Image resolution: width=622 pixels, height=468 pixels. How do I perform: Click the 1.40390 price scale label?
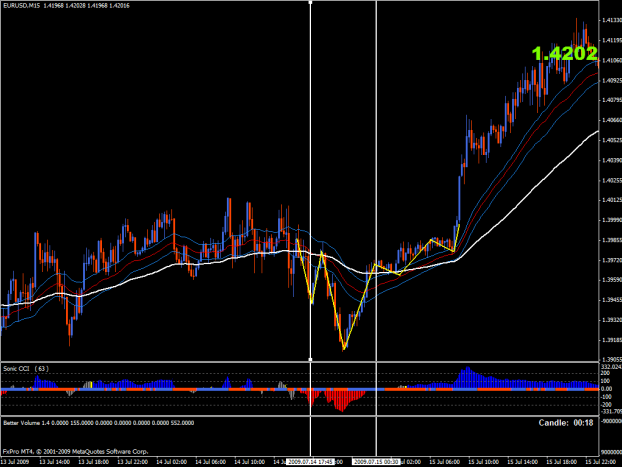pyautogui.click(x=612, y=160)
